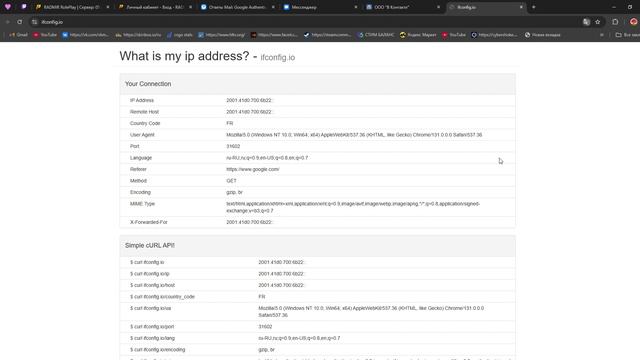Click the ifconfig.io link in page heading
The height and width of the screenshot is (360, 640).
[278, 58]
